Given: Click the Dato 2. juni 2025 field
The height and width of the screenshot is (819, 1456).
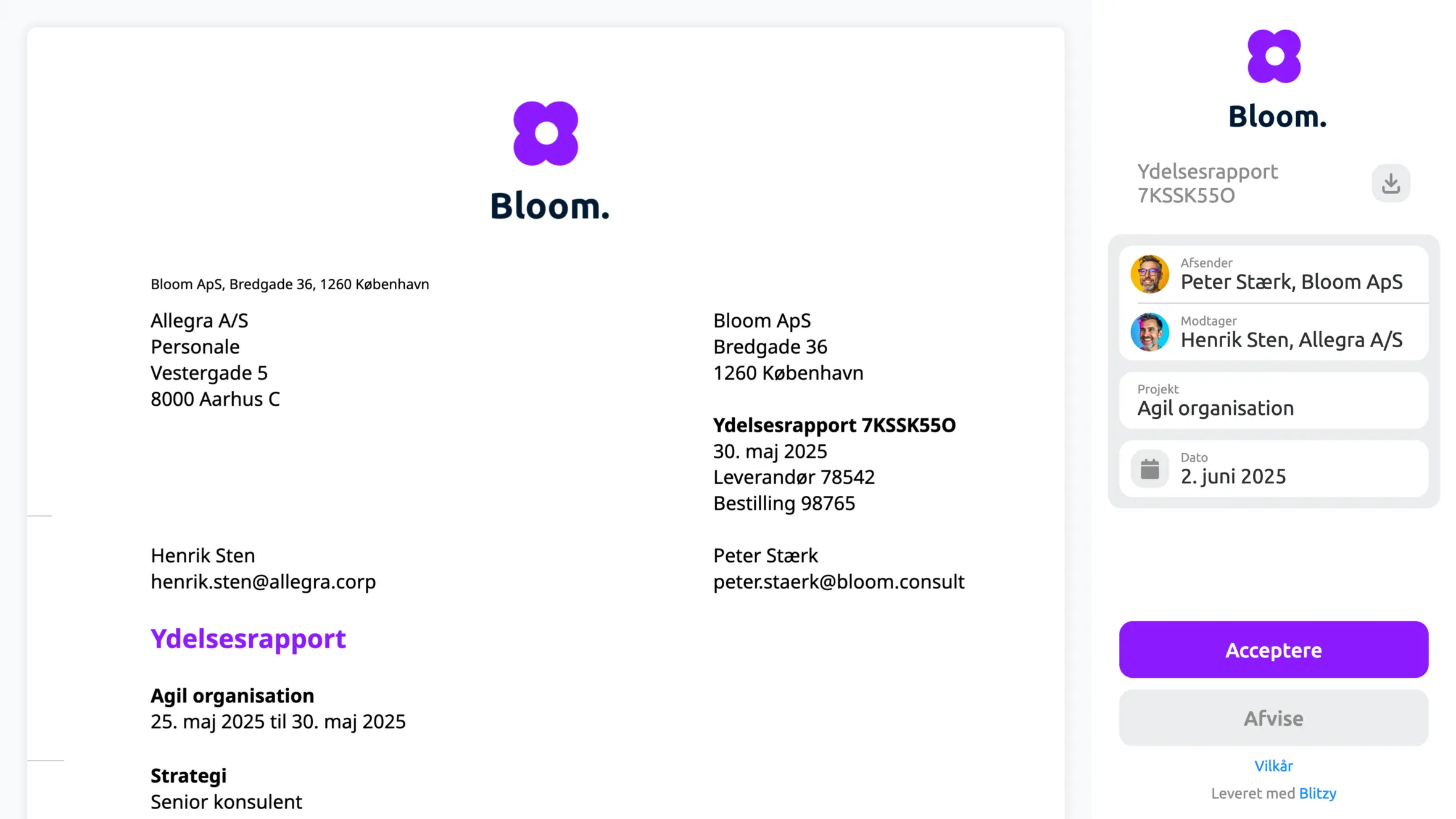Looking at the screenshot, I should point(1273,469).
